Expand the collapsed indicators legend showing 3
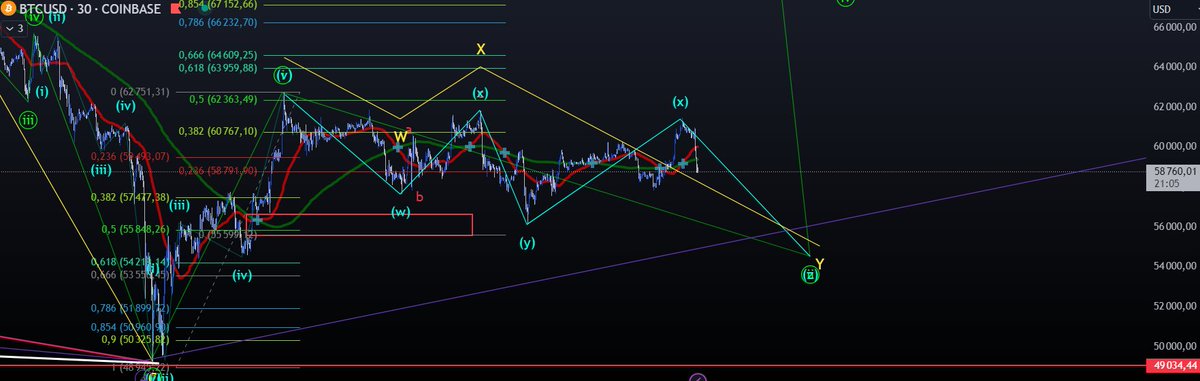Image resolution: width=1200 pixels, height=381 pixels. click(x=14, y=29)
